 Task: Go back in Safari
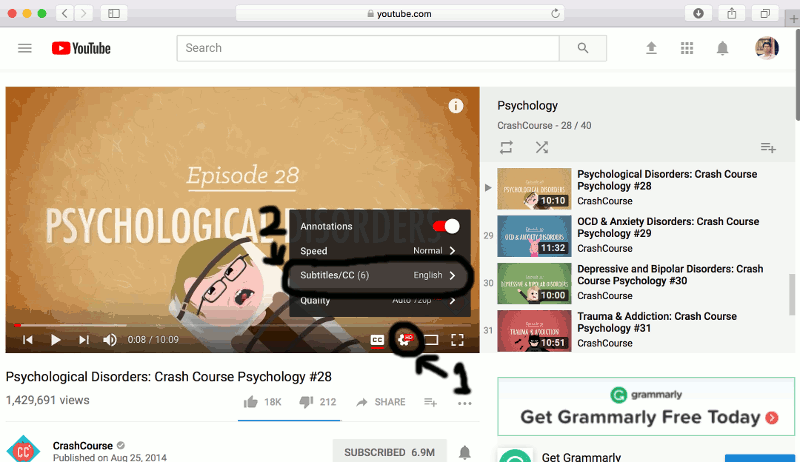pos(65,13)
